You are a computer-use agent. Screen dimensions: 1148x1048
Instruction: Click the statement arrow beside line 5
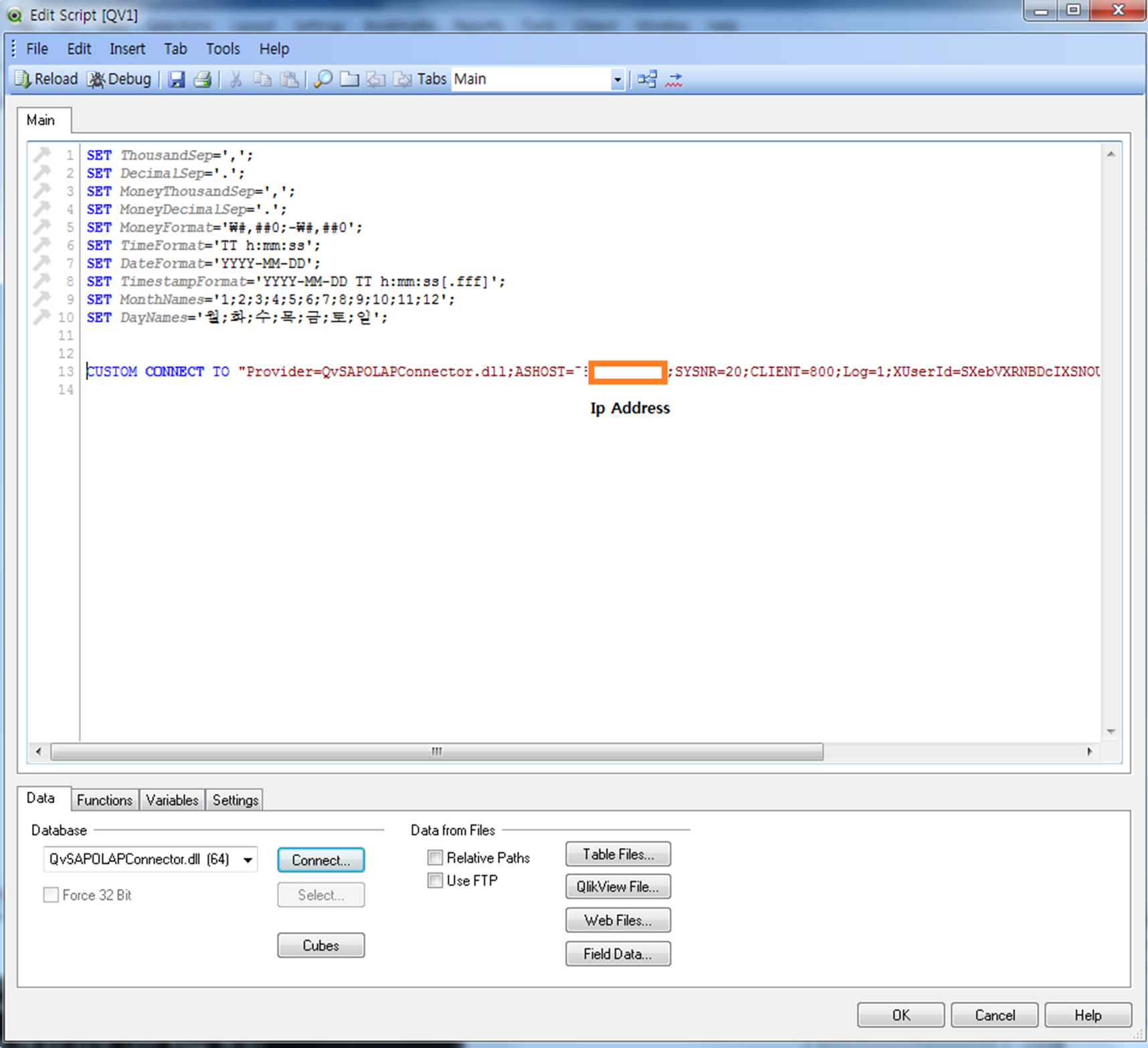click(x=42, y=227)
